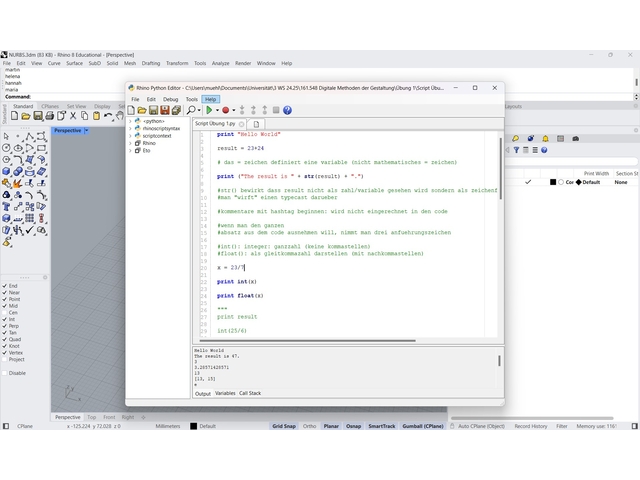The width and height of the screenshot is (640, 480).
Task: Enable the Cen osnap checkbox
Action: (x=5, y=313)
